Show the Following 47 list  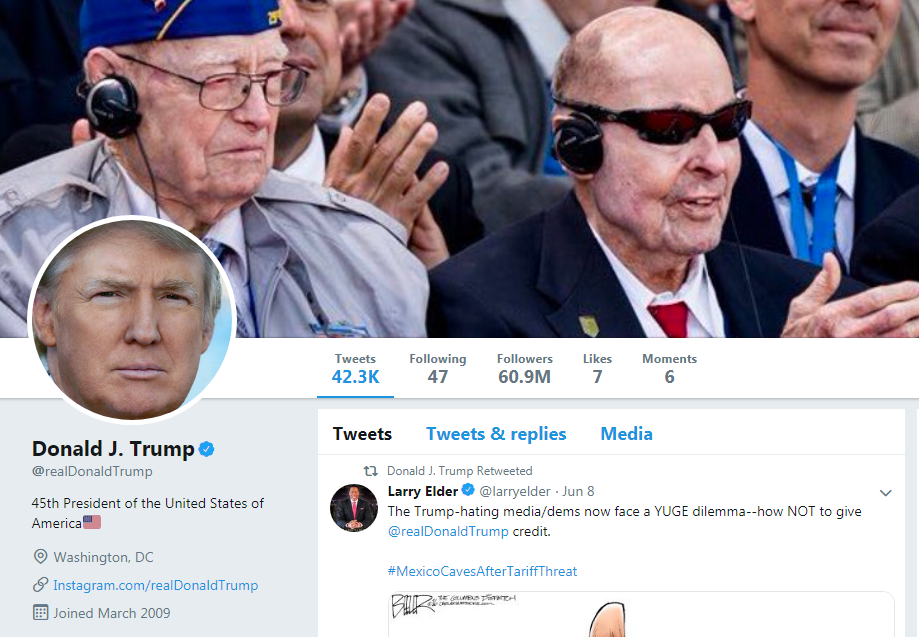coord(437,368)
